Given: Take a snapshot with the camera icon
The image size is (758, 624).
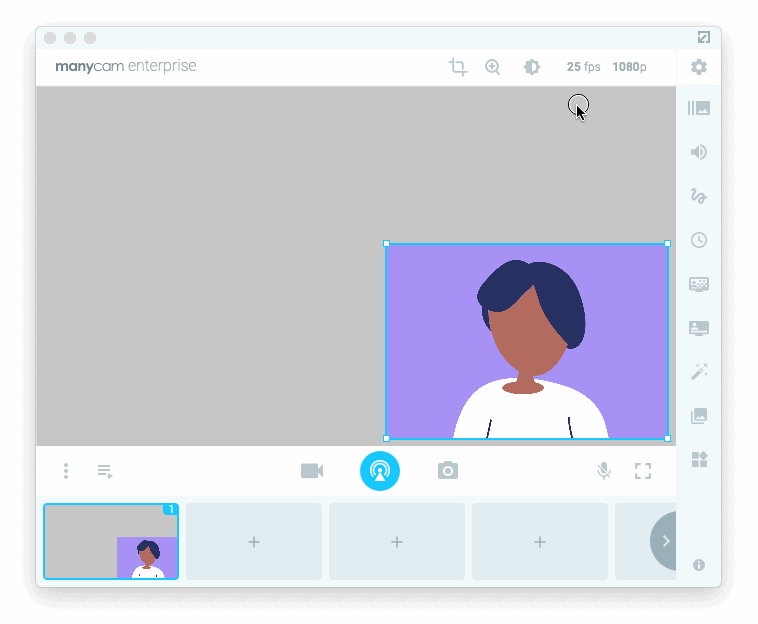Looking at the screenshot, I should click(448, 470).
